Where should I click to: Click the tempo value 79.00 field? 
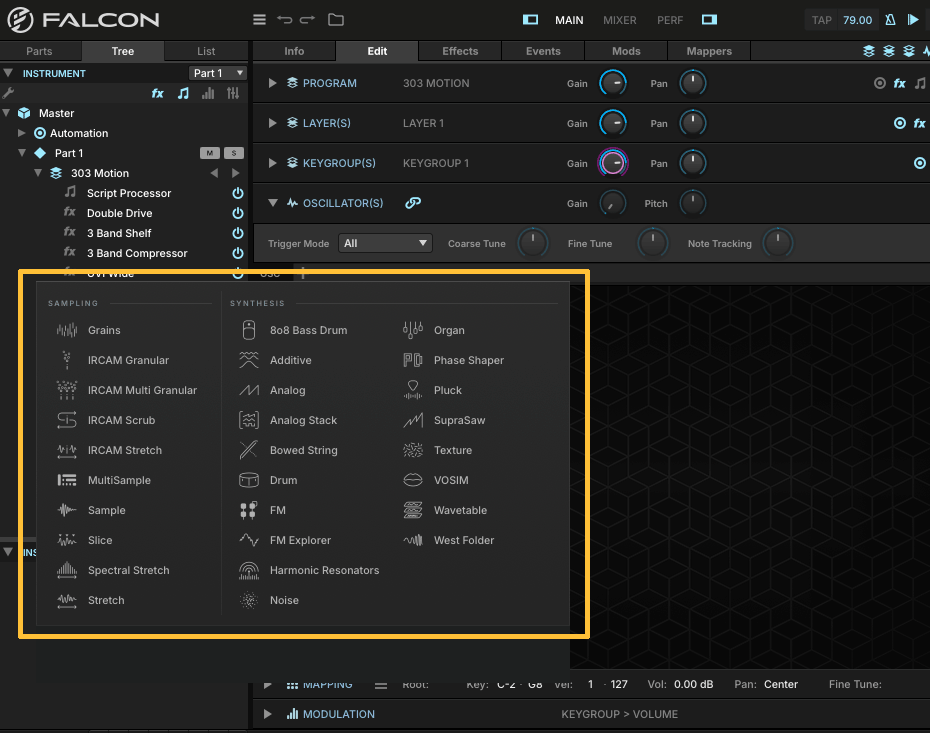(x=857, y=20)
